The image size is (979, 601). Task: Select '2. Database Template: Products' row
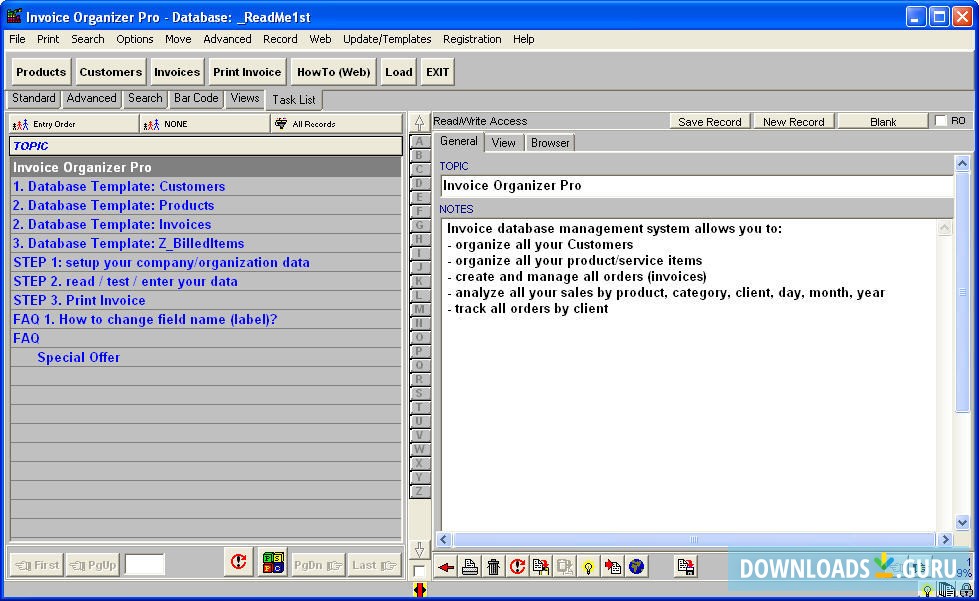(206, 205)
